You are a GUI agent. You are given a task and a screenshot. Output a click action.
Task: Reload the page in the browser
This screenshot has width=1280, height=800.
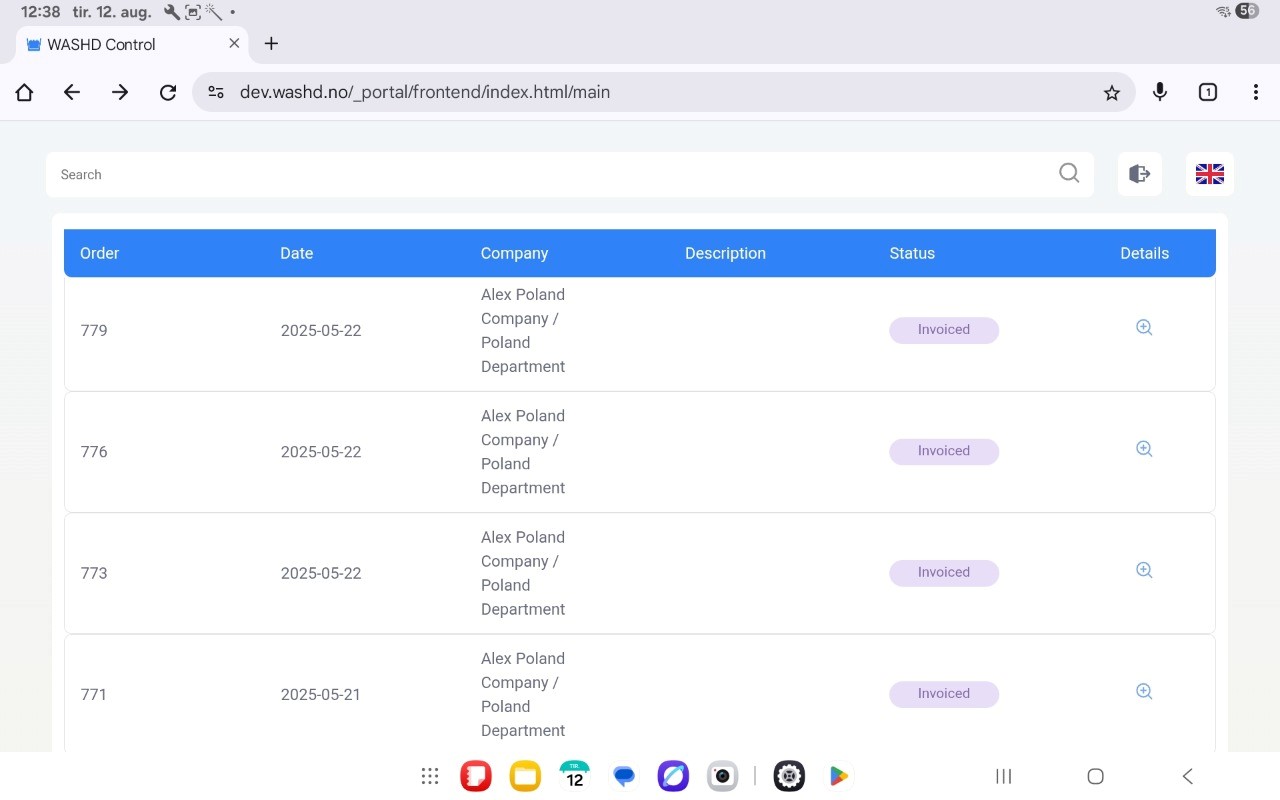[168, 92]
